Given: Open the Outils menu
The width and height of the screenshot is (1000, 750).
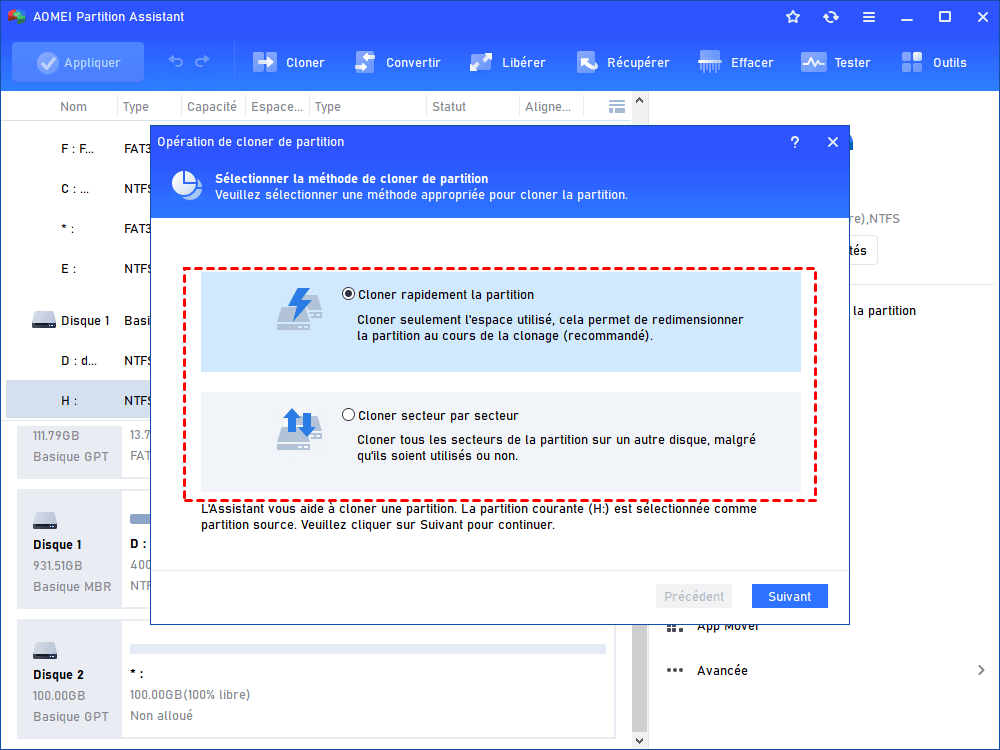Looking at the screenshot, I should (934, 62).
